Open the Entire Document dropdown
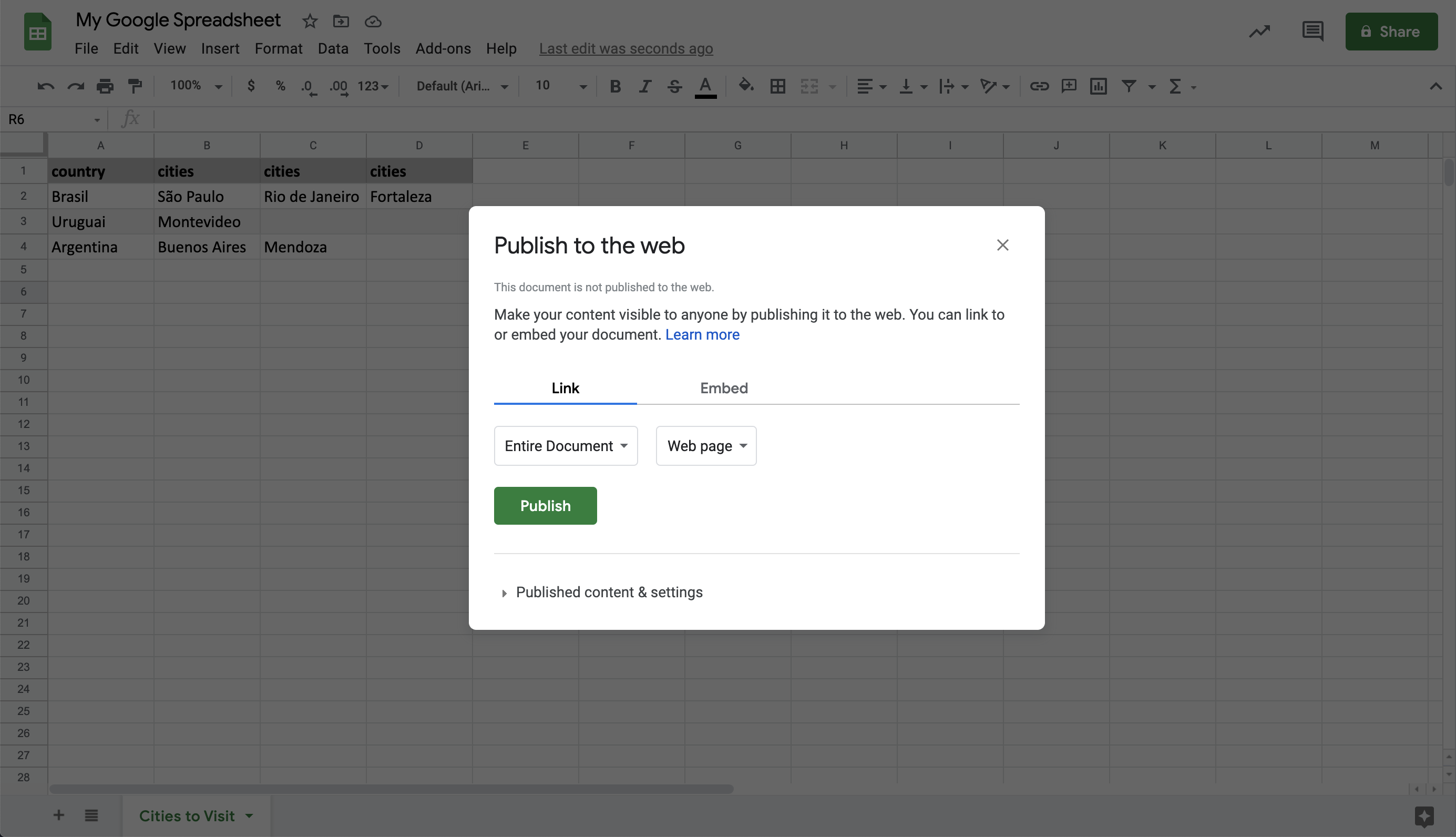 [565, 445]
